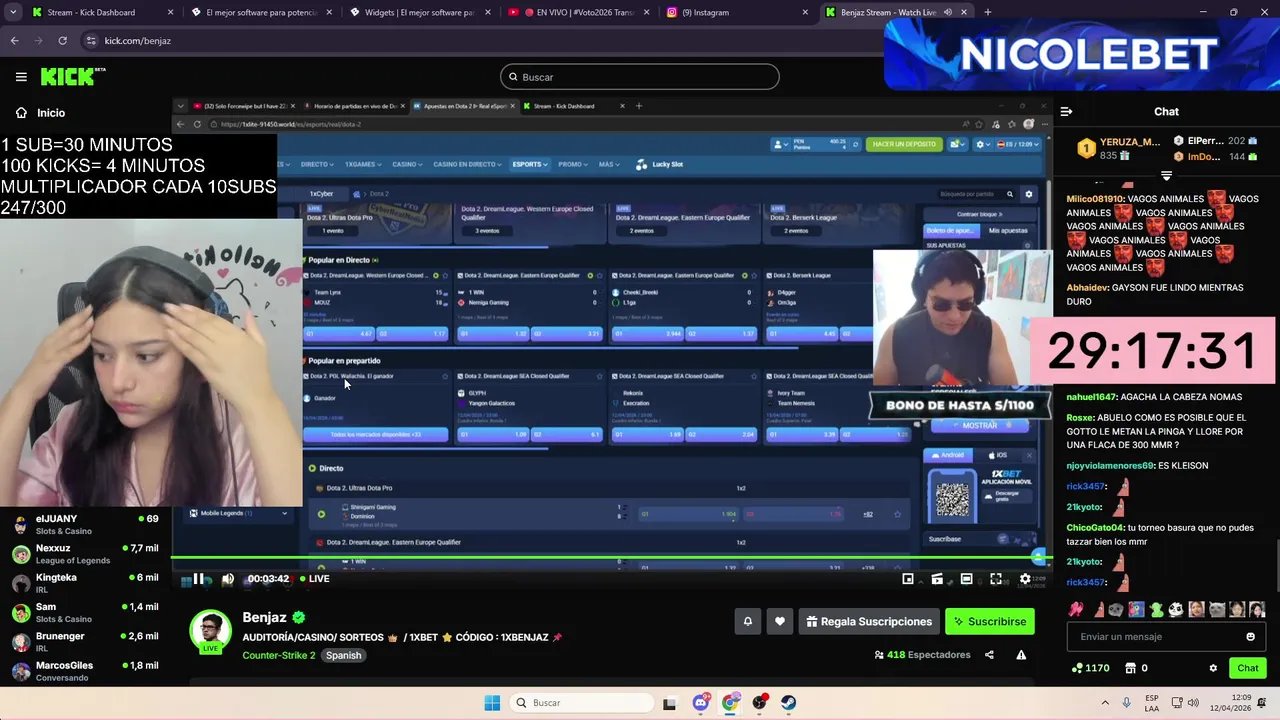This screenshot has width=1280, height=720.
Task: Select the Spanish language tag
Action: pos(343,655)
